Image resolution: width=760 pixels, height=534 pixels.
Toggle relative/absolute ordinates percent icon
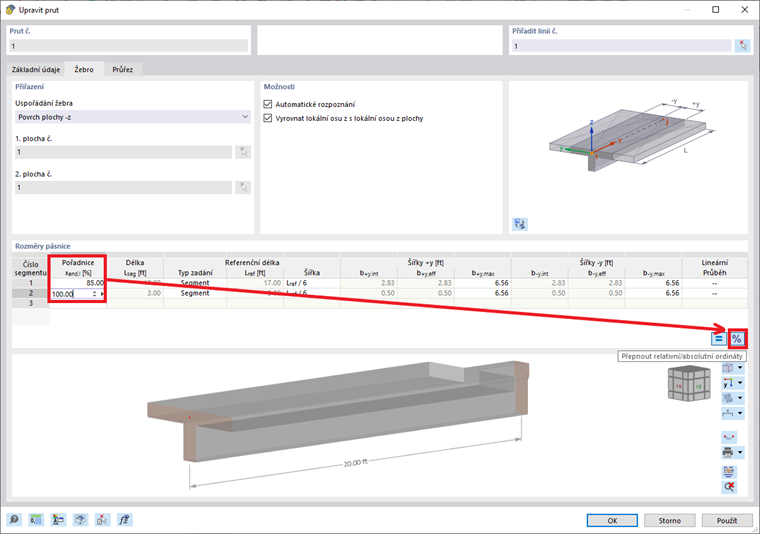click(x=737, y=339)
